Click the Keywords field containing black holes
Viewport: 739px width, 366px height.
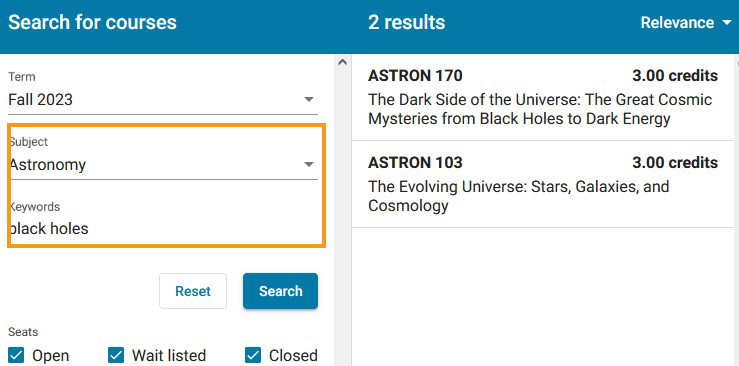[163, 229]
